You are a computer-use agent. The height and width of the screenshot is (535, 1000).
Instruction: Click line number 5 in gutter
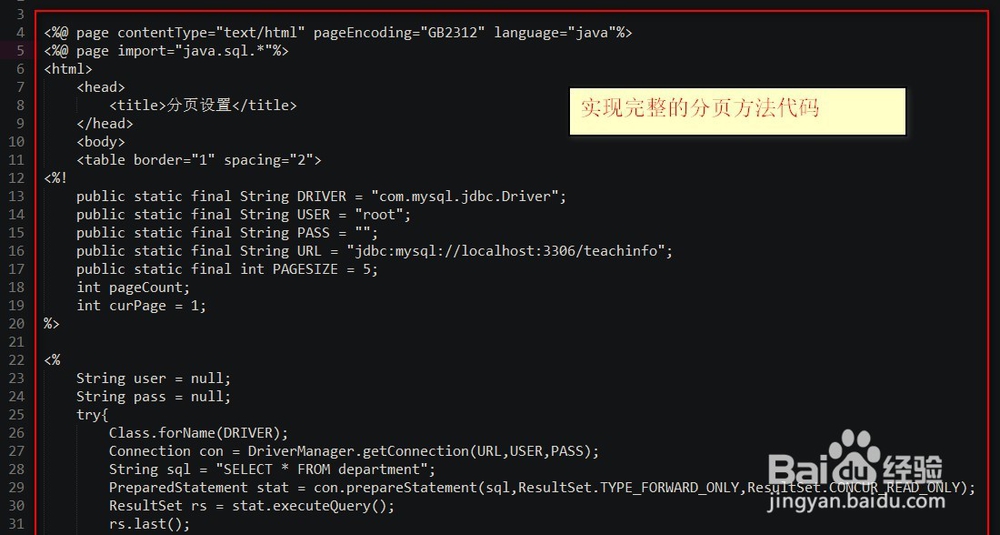(20, 50)
